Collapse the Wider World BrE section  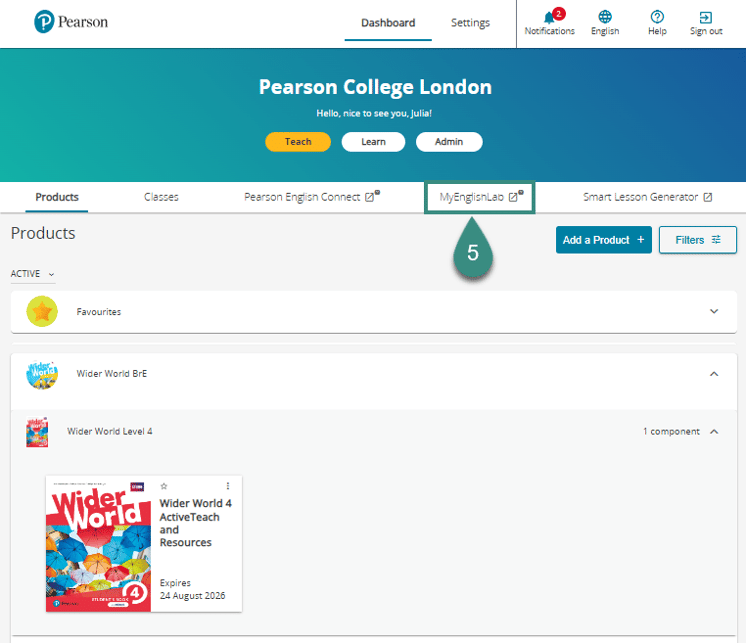pos(714,374)
